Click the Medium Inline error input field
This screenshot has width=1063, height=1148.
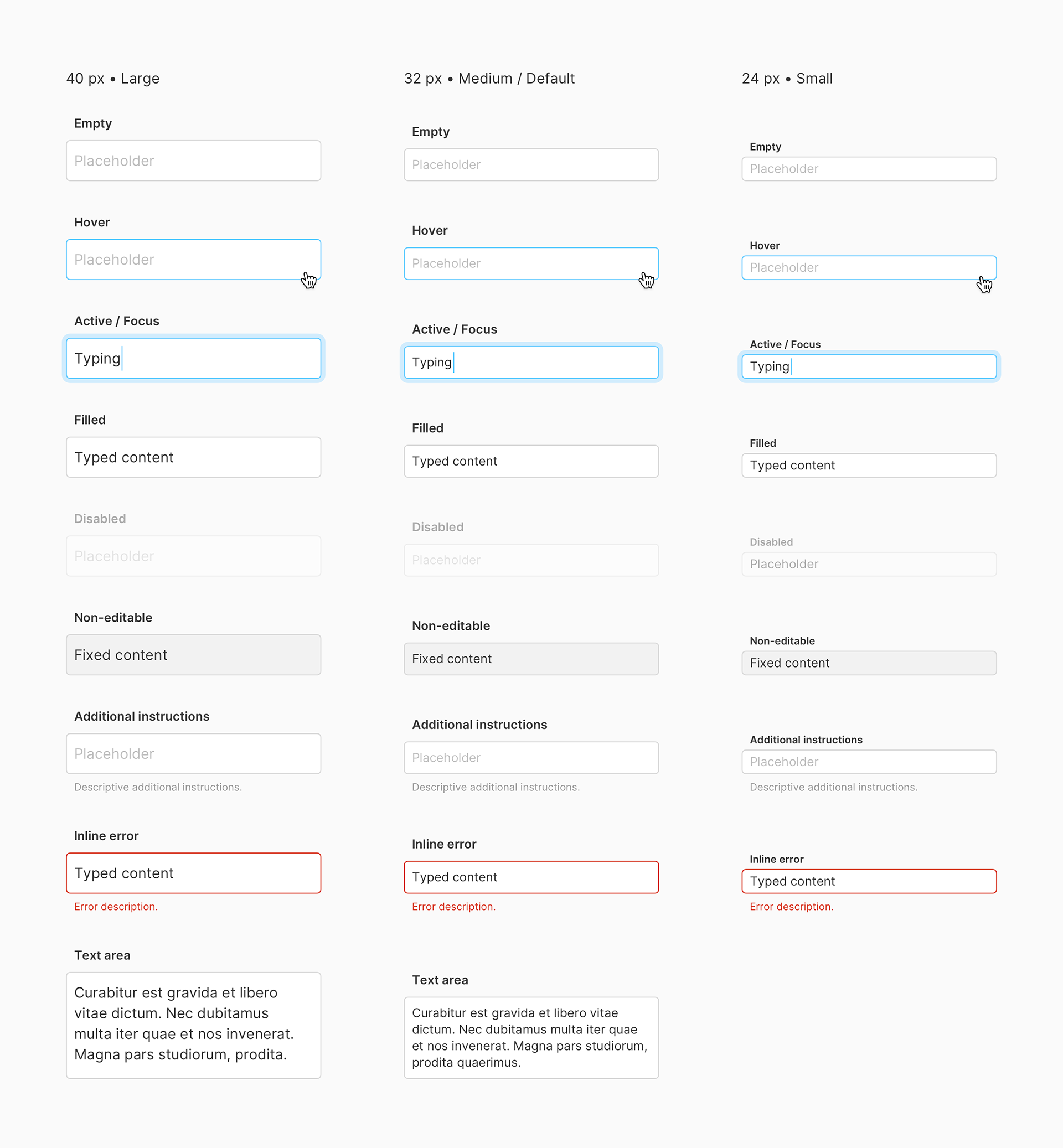pos(531,877)
